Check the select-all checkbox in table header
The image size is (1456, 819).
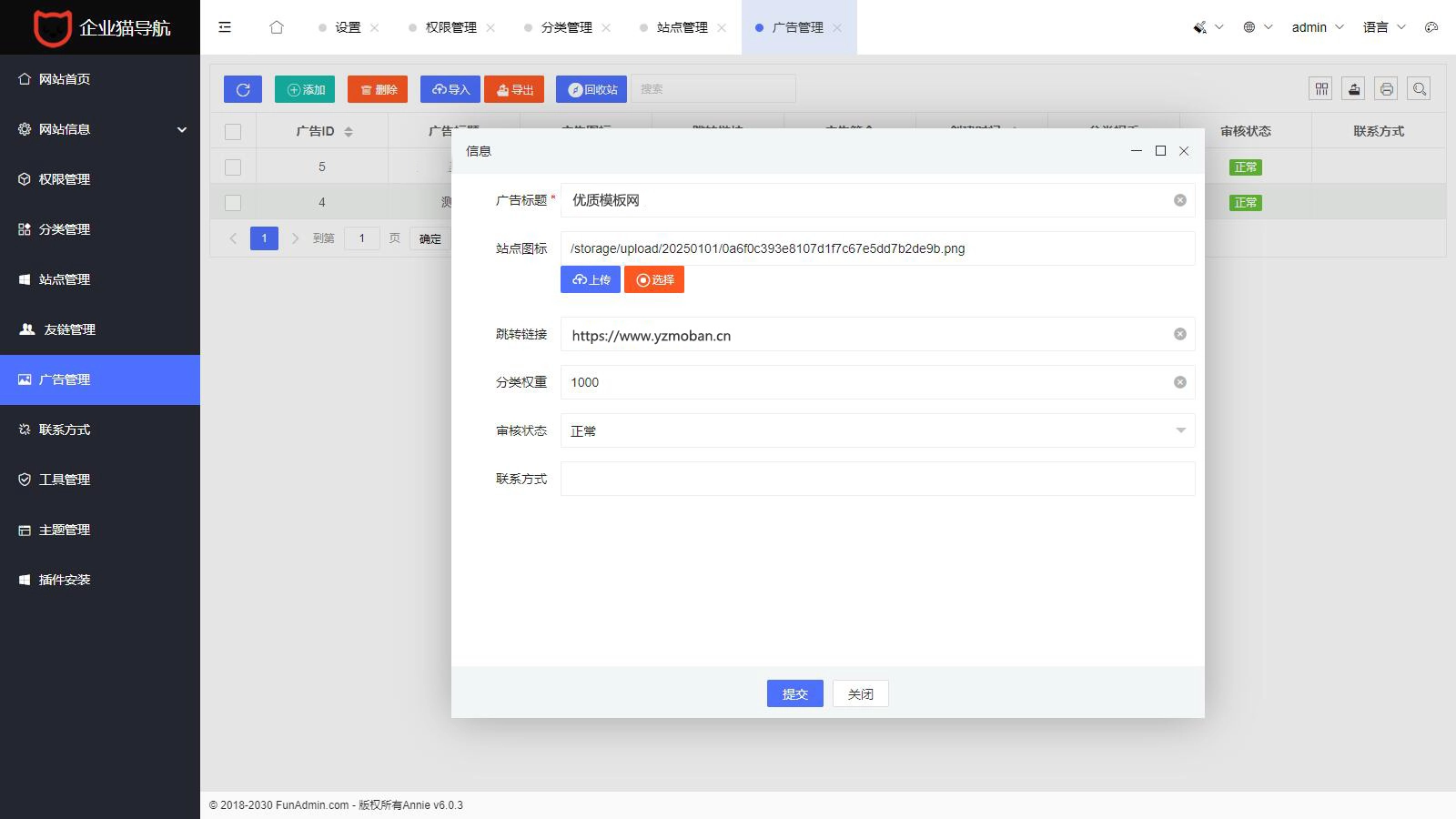tap(233, 131)
